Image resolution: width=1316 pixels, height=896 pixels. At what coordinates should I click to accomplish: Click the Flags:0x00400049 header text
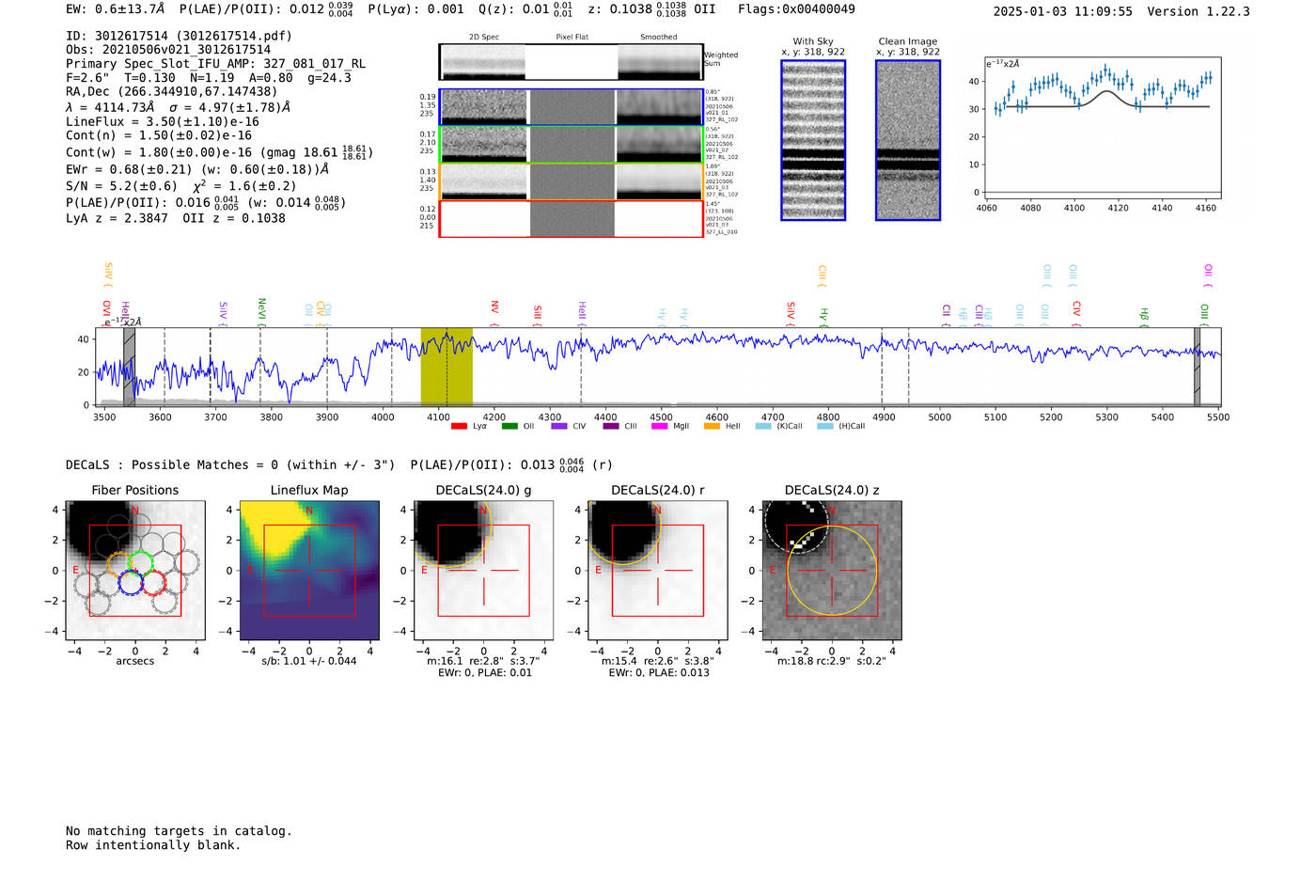tap(796, 9)
